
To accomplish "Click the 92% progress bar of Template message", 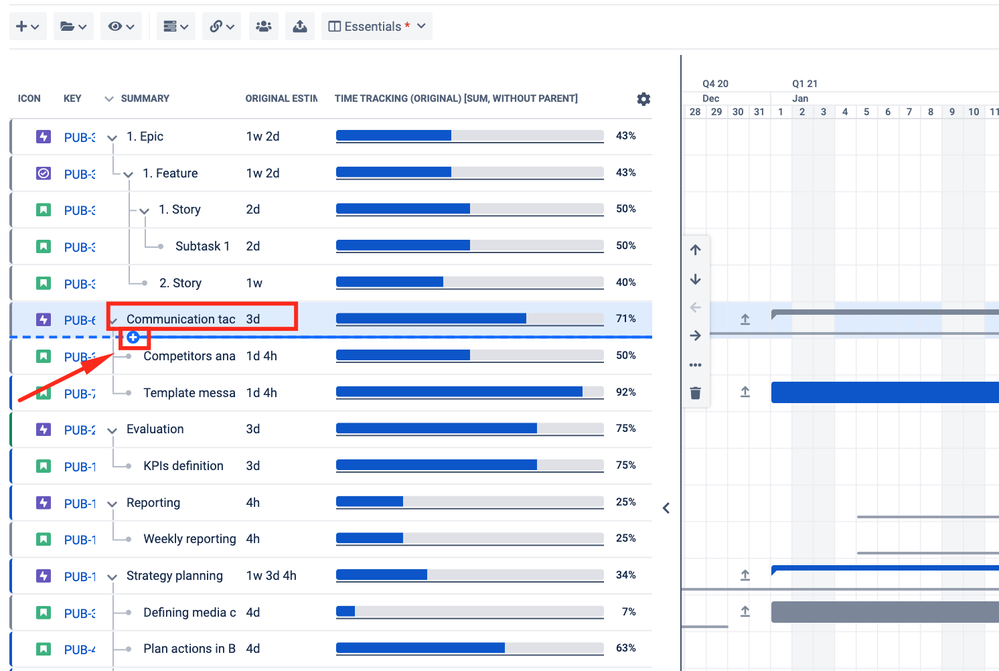I will (x=470, y=392).
